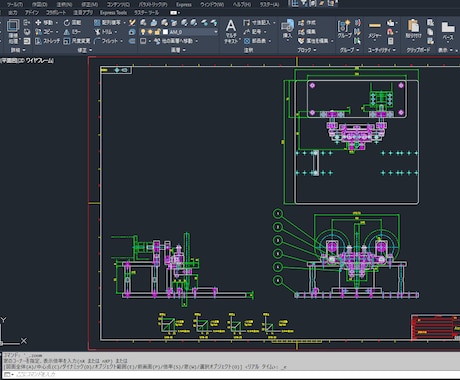
Task: Click the ブロック 作成 (Create block) tool
Action: point(307,23)
